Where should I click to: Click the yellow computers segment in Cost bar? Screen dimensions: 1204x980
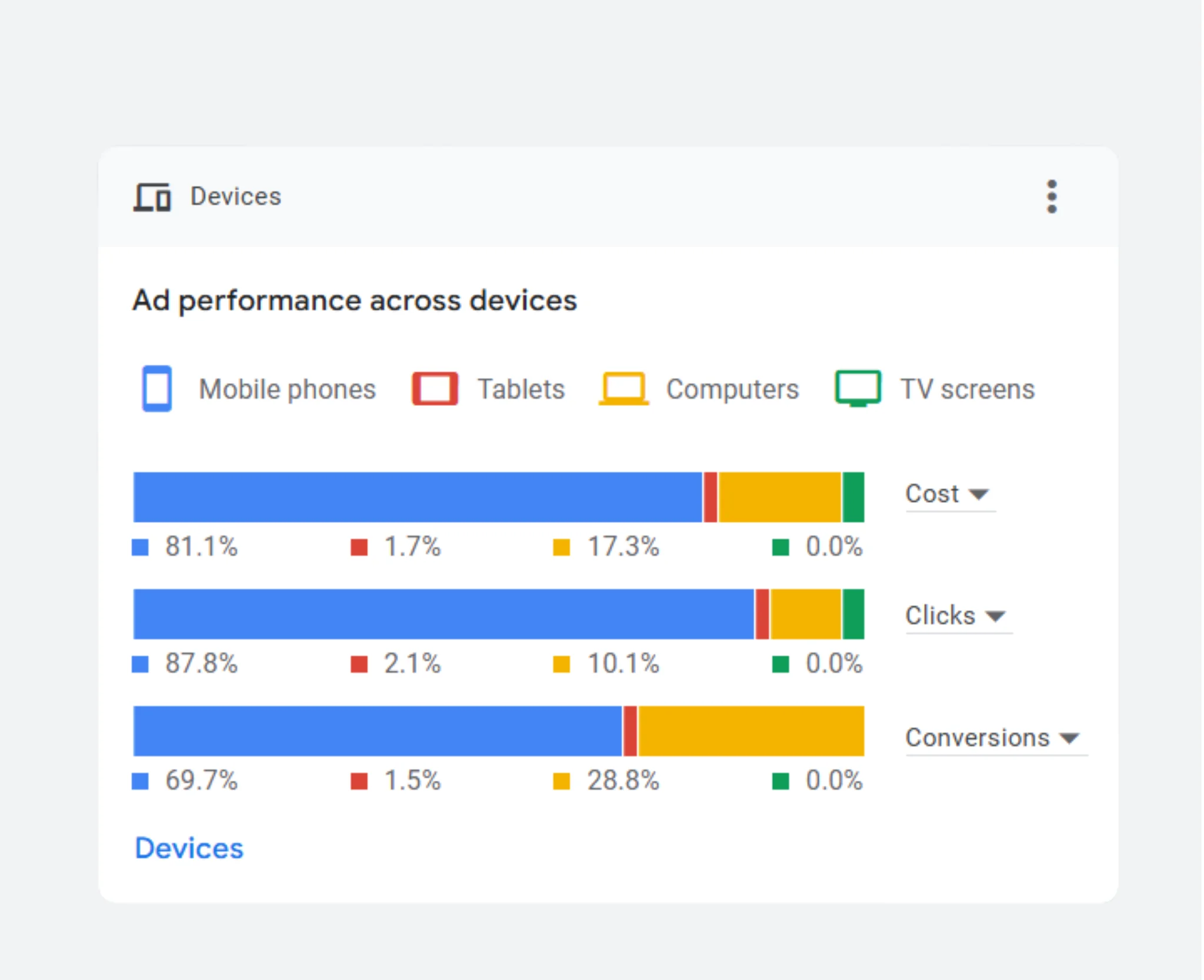[x=779, y=497]
